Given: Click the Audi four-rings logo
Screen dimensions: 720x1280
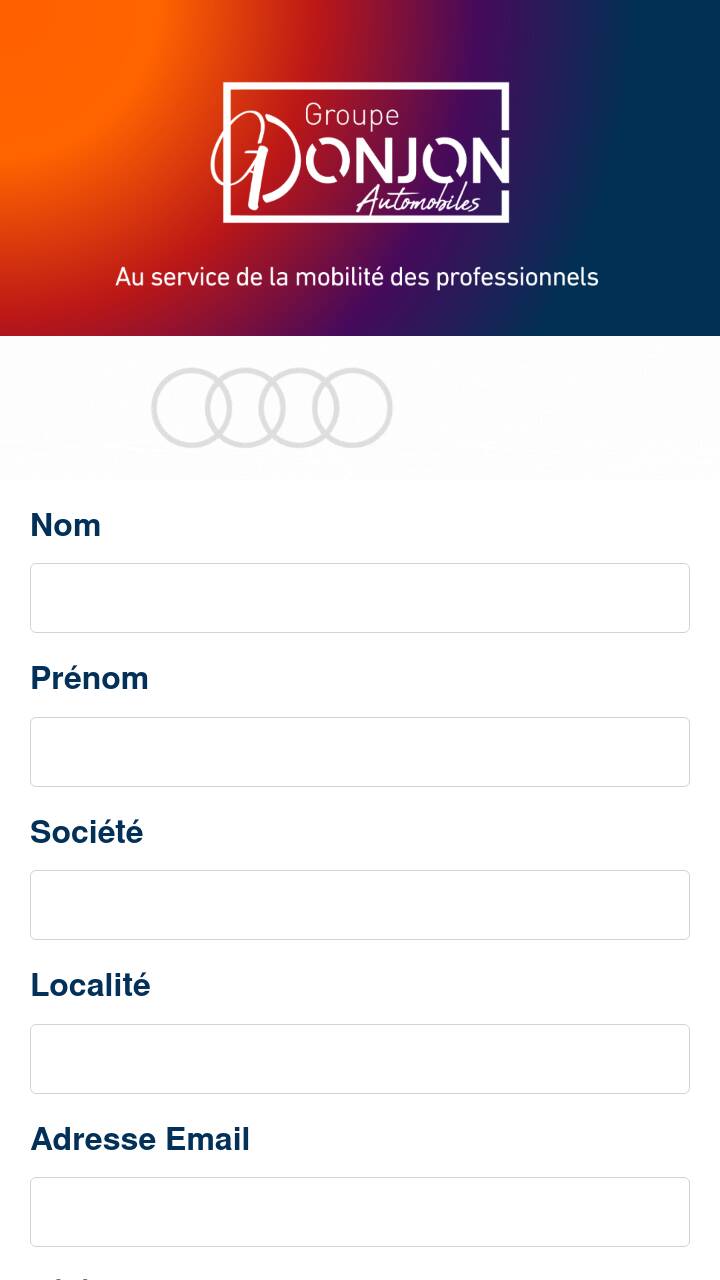Looking at the screenshot, I should point(272,408).
